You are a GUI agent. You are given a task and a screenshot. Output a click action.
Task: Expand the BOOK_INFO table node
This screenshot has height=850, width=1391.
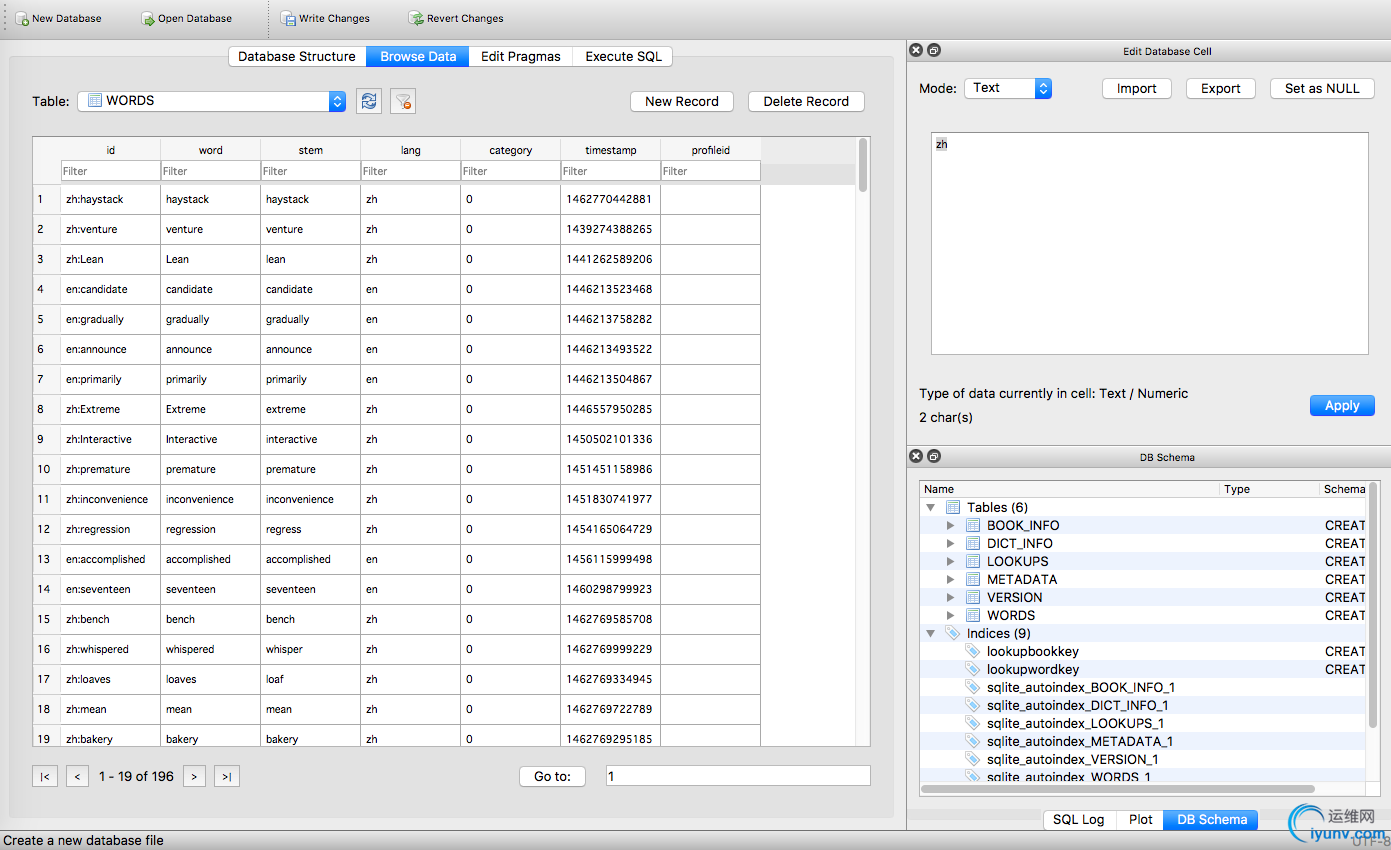tap(951, 526)
